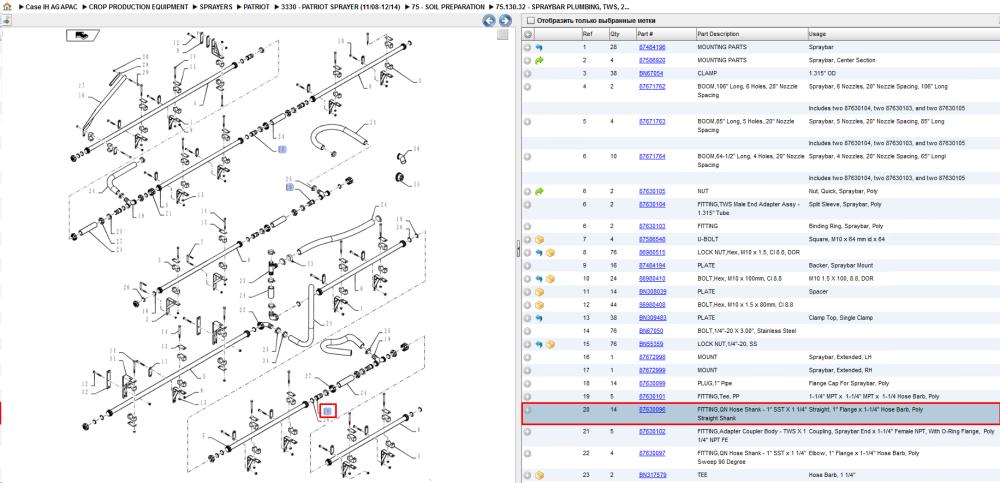Click package icon on LOCK NUT BN55359

[550, 344]
